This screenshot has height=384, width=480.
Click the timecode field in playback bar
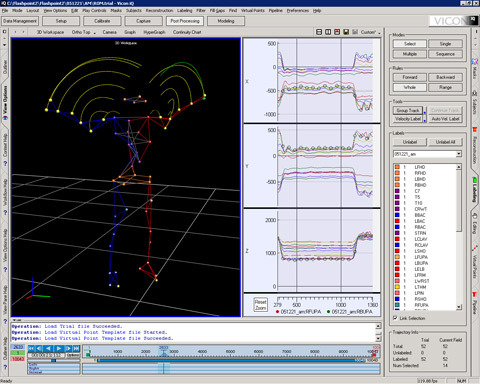pyautogui.click(x=46, y=355)
